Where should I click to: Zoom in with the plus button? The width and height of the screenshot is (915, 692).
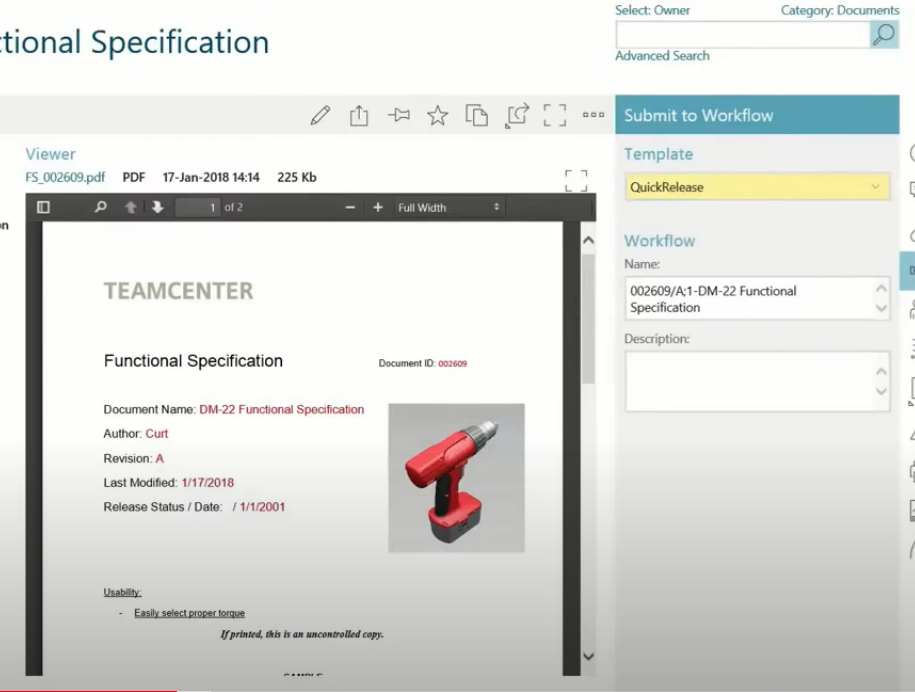(378, 207)
